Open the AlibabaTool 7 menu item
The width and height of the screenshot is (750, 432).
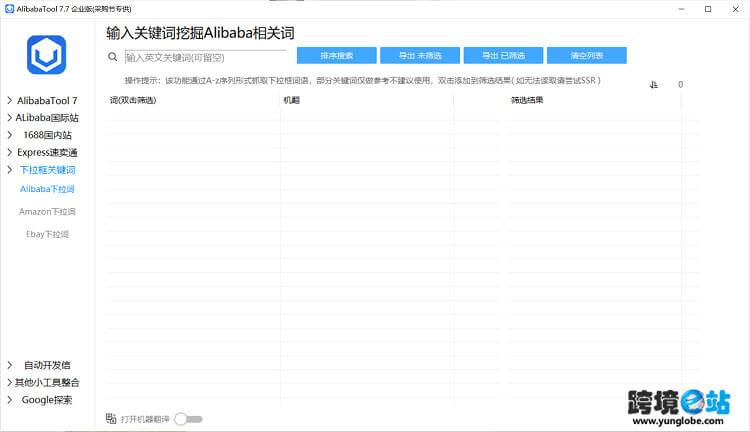pos(47,100)
